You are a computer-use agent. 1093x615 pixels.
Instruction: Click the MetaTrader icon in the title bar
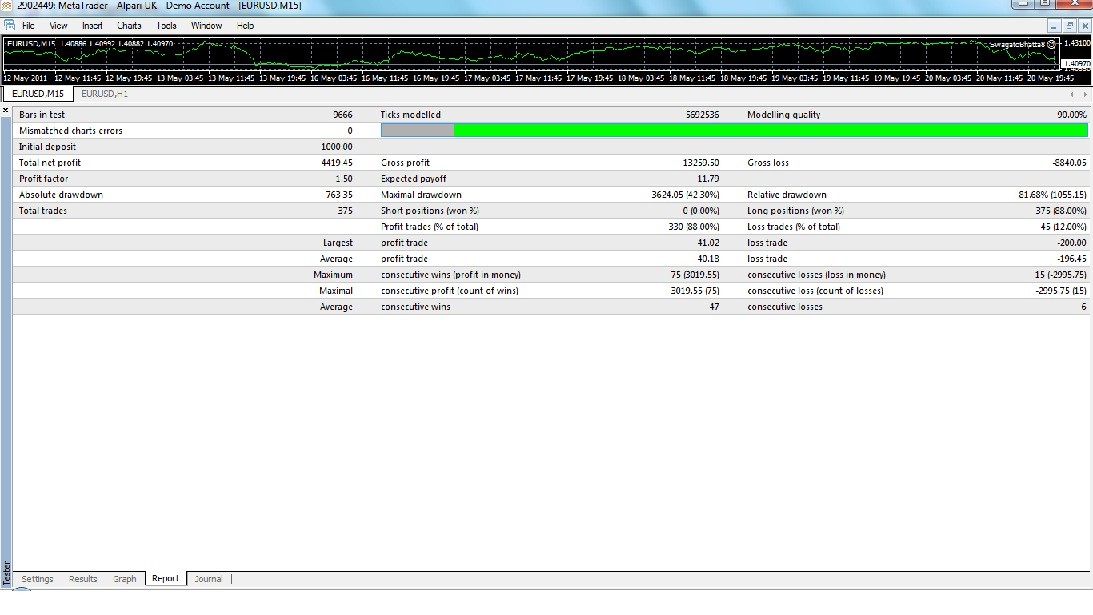pyautogui.click(x=8, y=5)
